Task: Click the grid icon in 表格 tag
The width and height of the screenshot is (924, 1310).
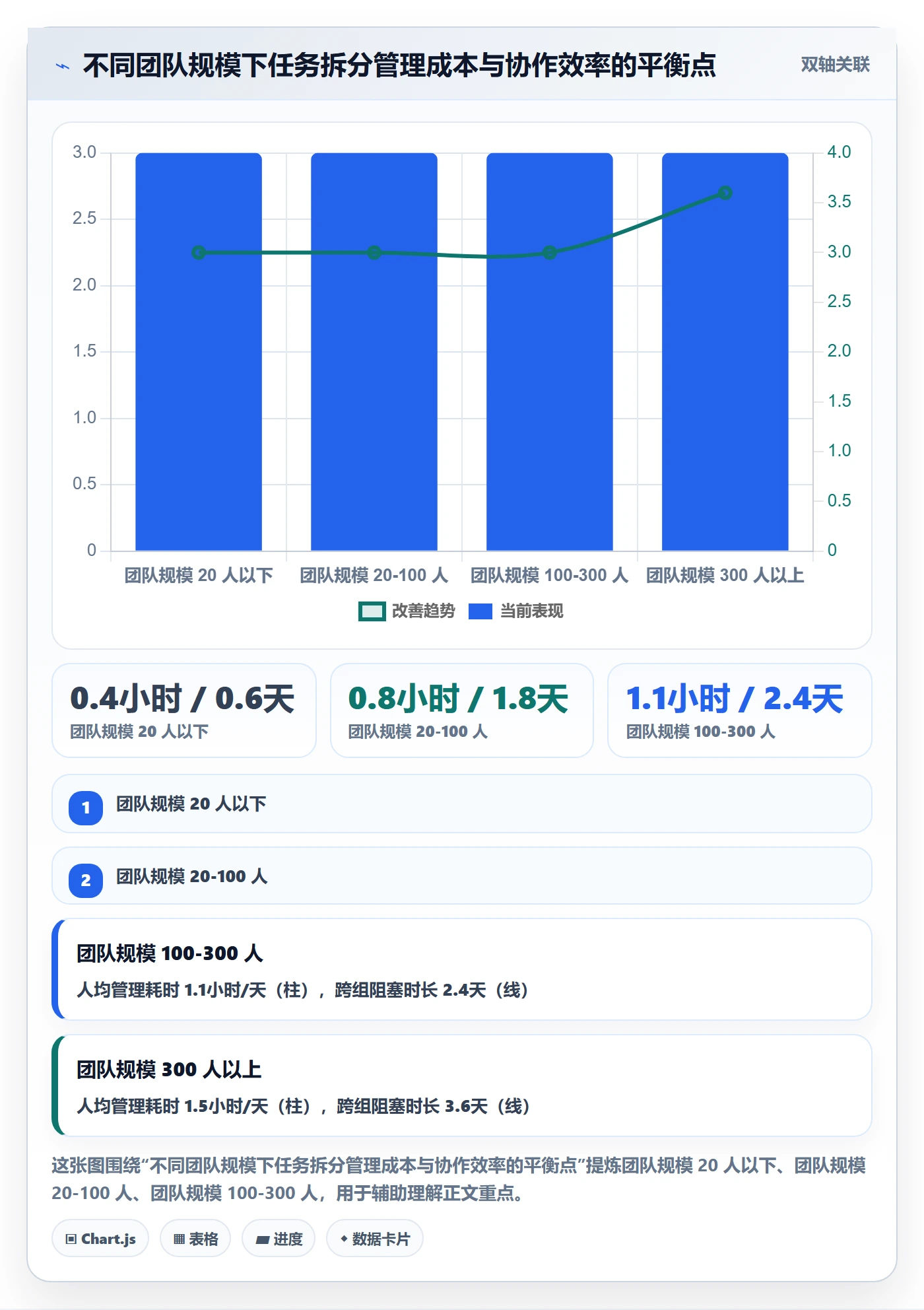Action: pyautogui.click(x=179, y=1239)
